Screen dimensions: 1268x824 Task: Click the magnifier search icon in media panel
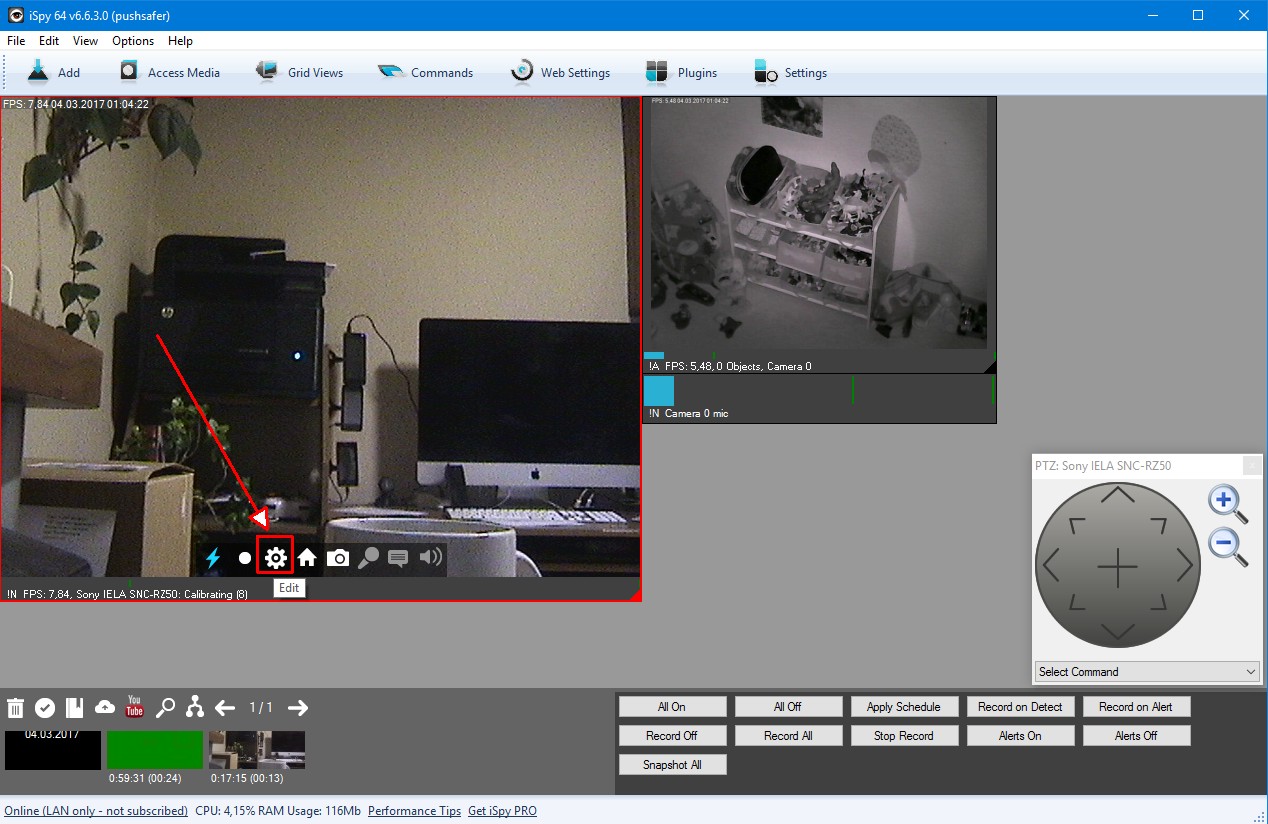point(165,708)
